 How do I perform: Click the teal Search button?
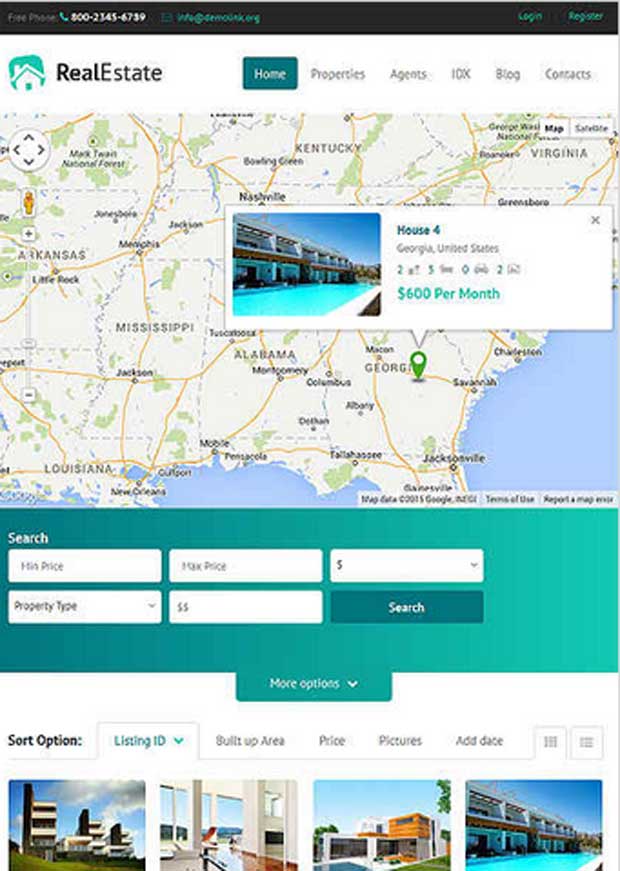(x=407, y=607)
